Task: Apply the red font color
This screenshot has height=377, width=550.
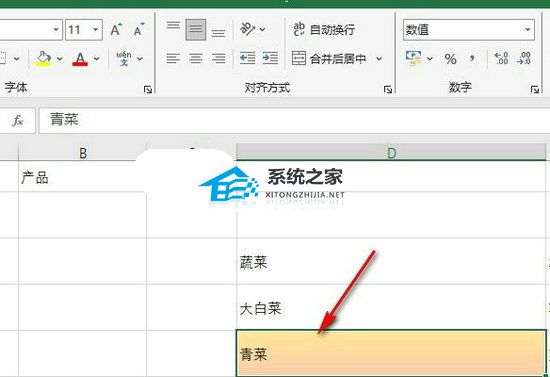Action: [80, 59]
